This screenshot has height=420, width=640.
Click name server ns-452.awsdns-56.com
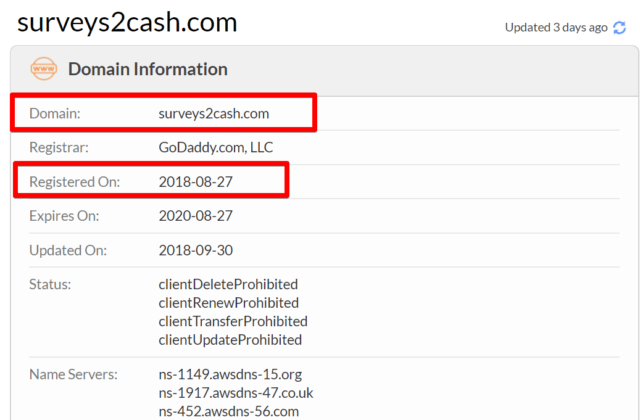coord(229,411)
